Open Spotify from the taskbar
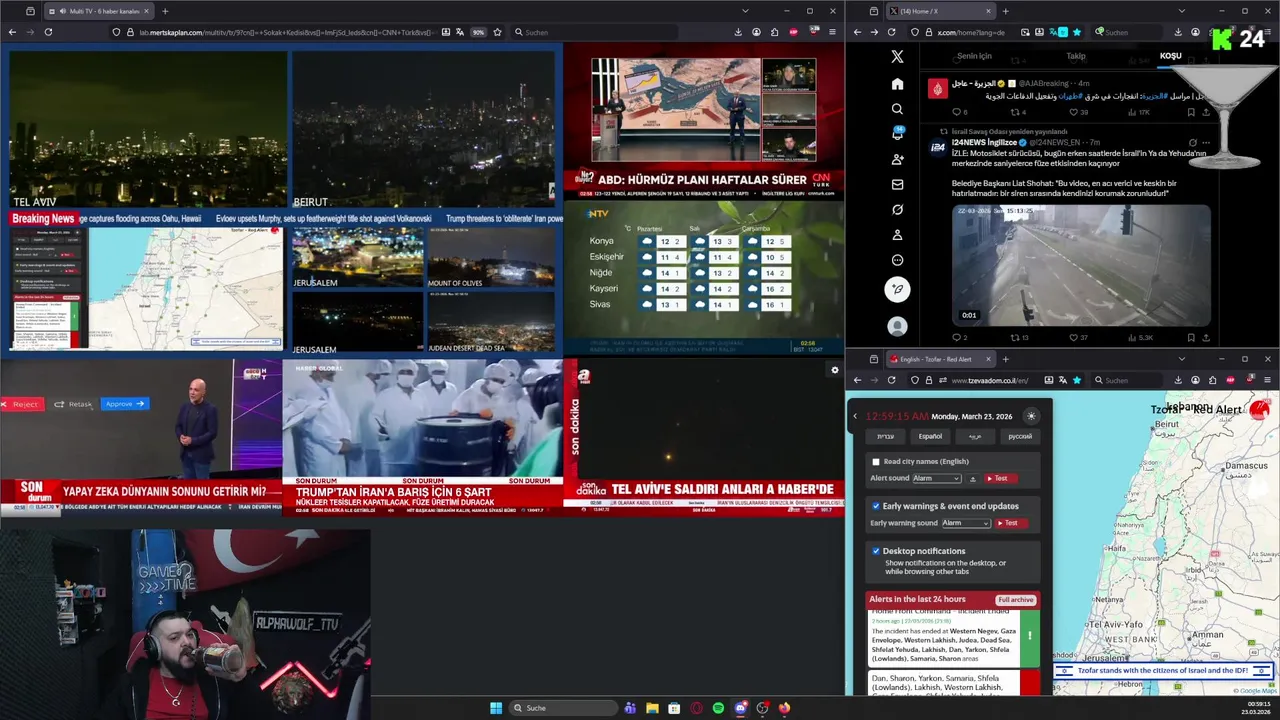This screenshot has height=720, width=1280. 718,708
